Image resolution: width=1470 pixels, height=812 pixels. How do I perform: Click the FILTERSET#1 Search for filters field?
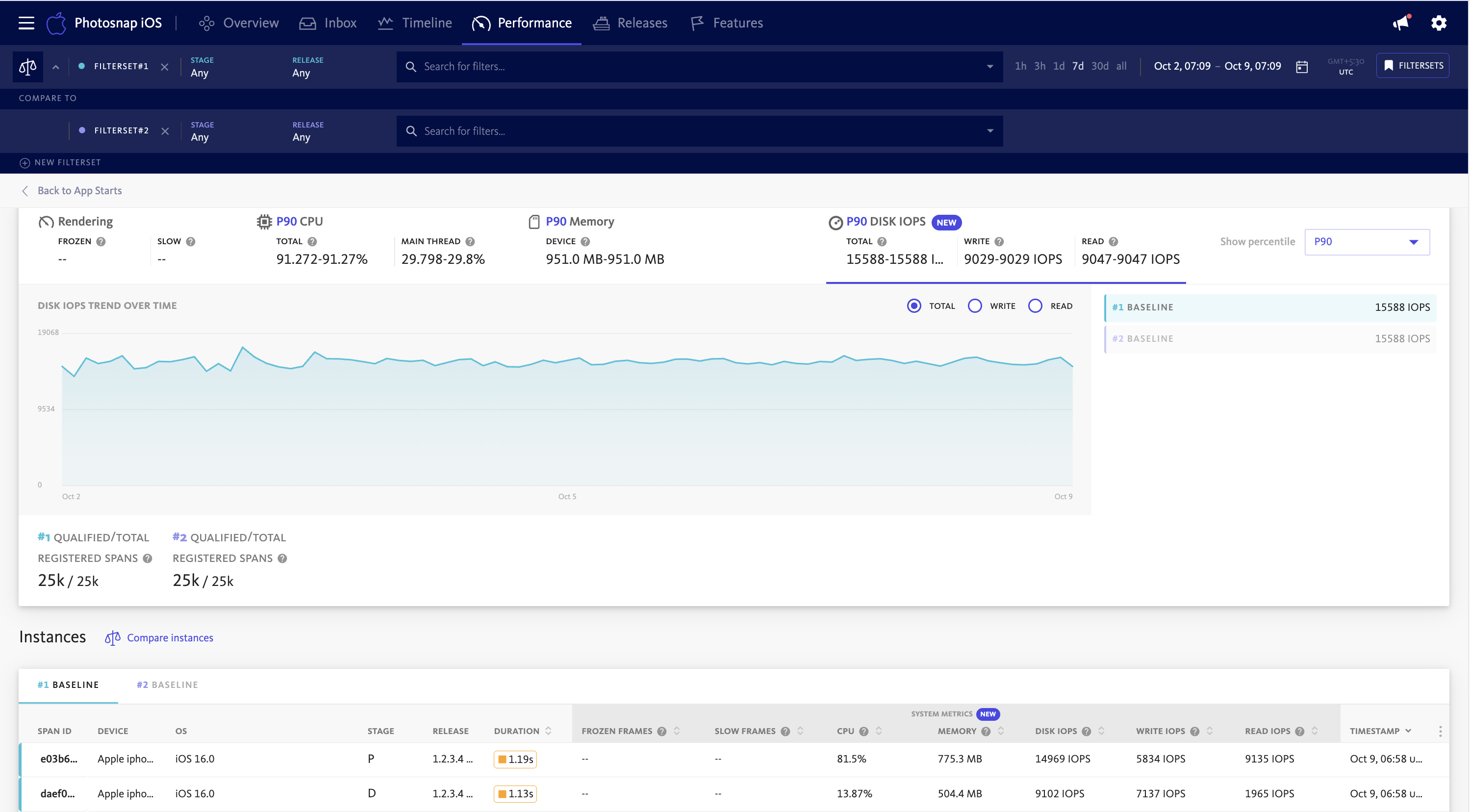click(700, 67)
